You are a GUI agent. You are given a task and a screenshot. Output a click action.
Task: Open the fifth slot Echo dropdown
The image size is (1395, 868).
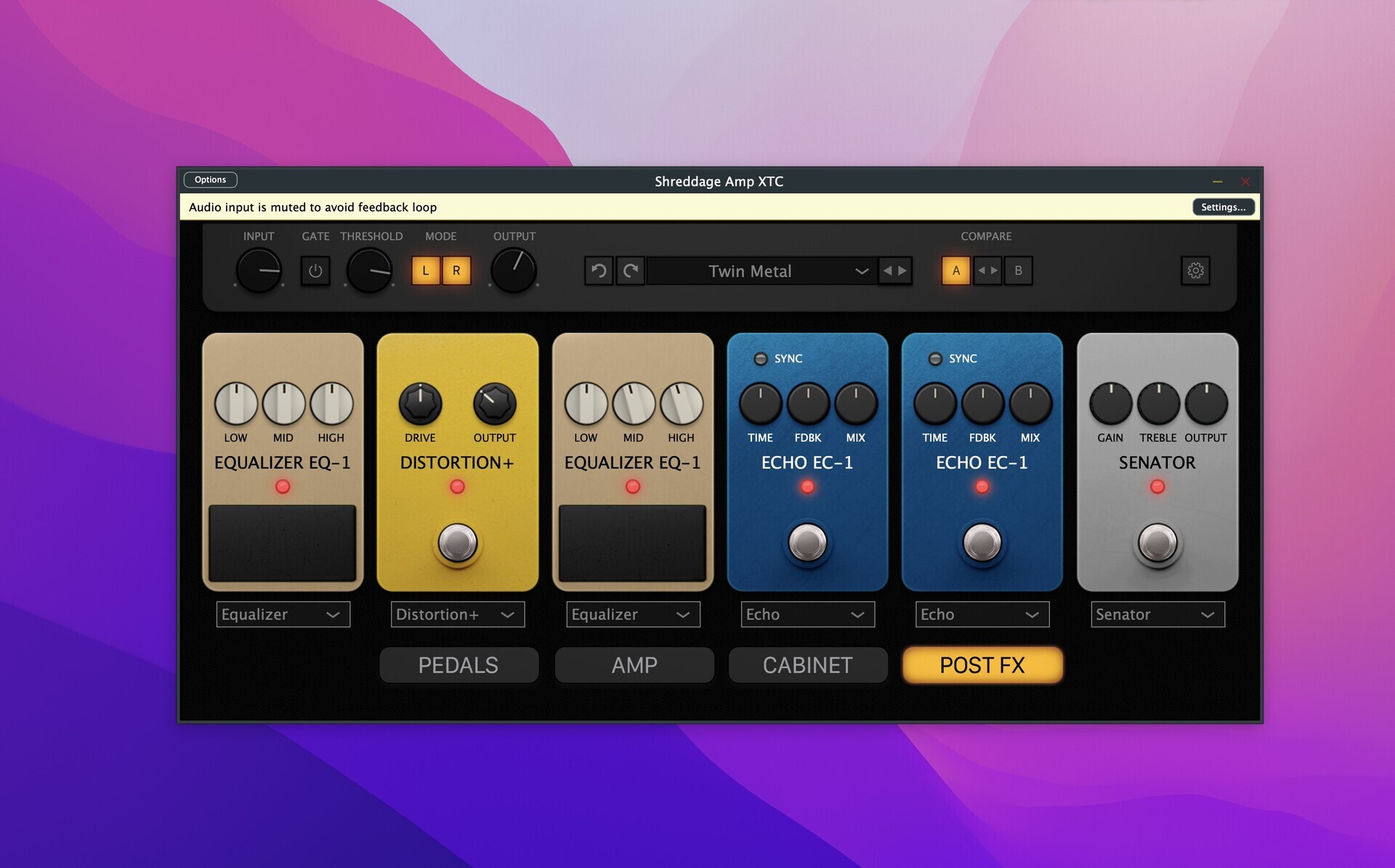point(982,615)
